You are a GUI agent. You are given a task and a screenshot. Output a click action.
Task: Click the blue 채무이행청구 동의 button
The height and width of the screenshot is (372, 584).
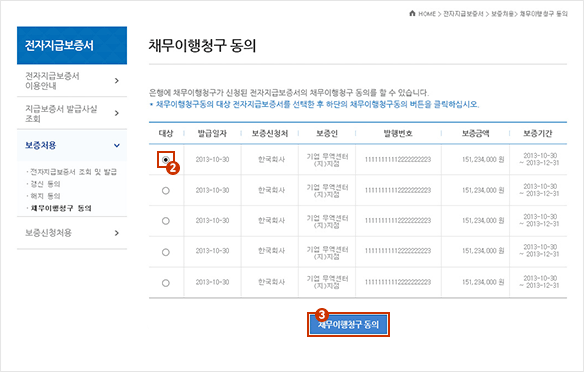(348, 325)
